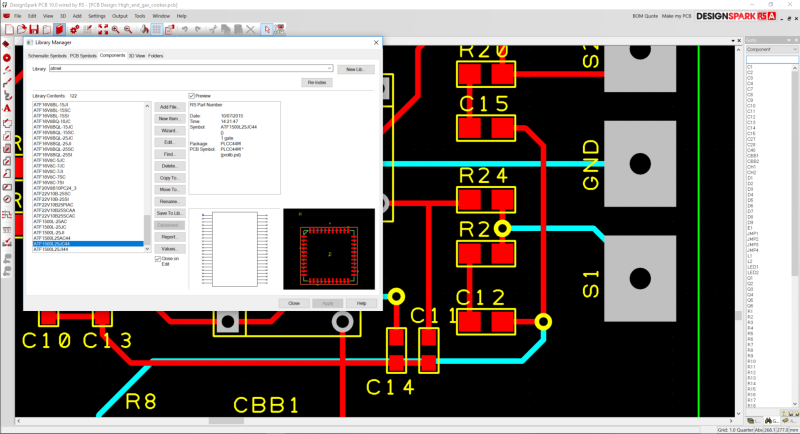Toggle the Grid display toolbar icon
The width and height of the screenshot is (800, 434).
157,30
